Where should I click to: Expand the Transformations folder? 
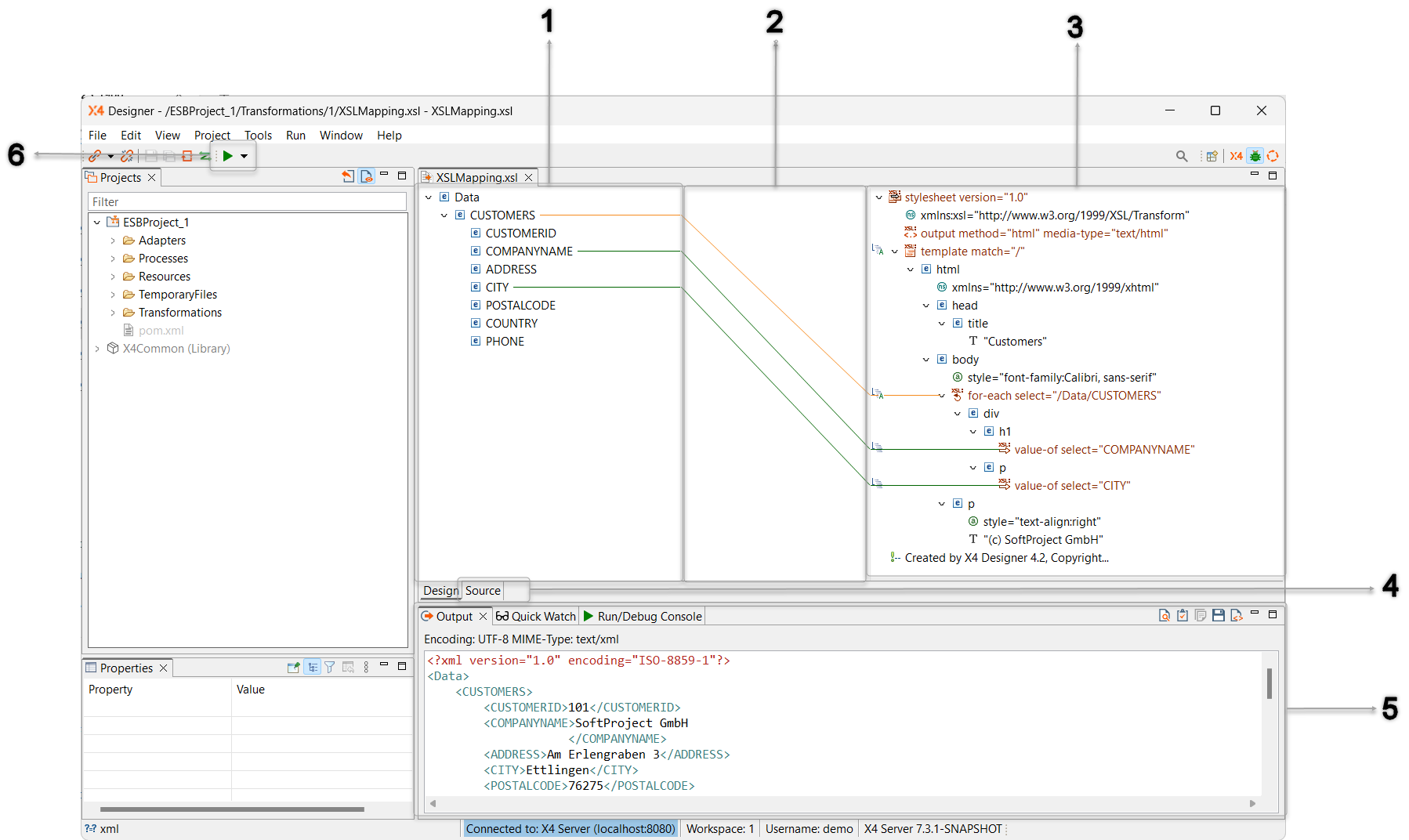[113, 313]
